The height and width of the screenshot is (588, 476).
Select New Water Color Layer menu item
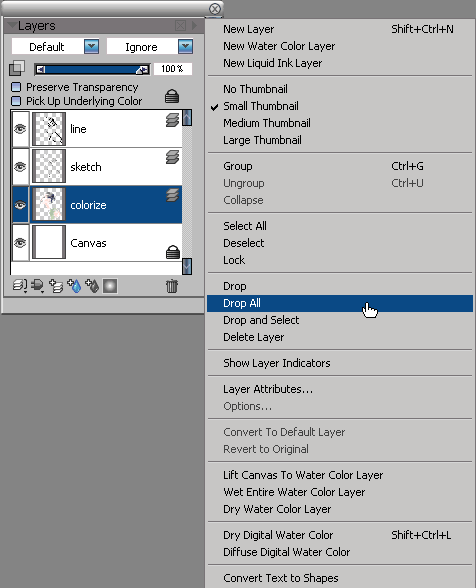tap(279, 46)
